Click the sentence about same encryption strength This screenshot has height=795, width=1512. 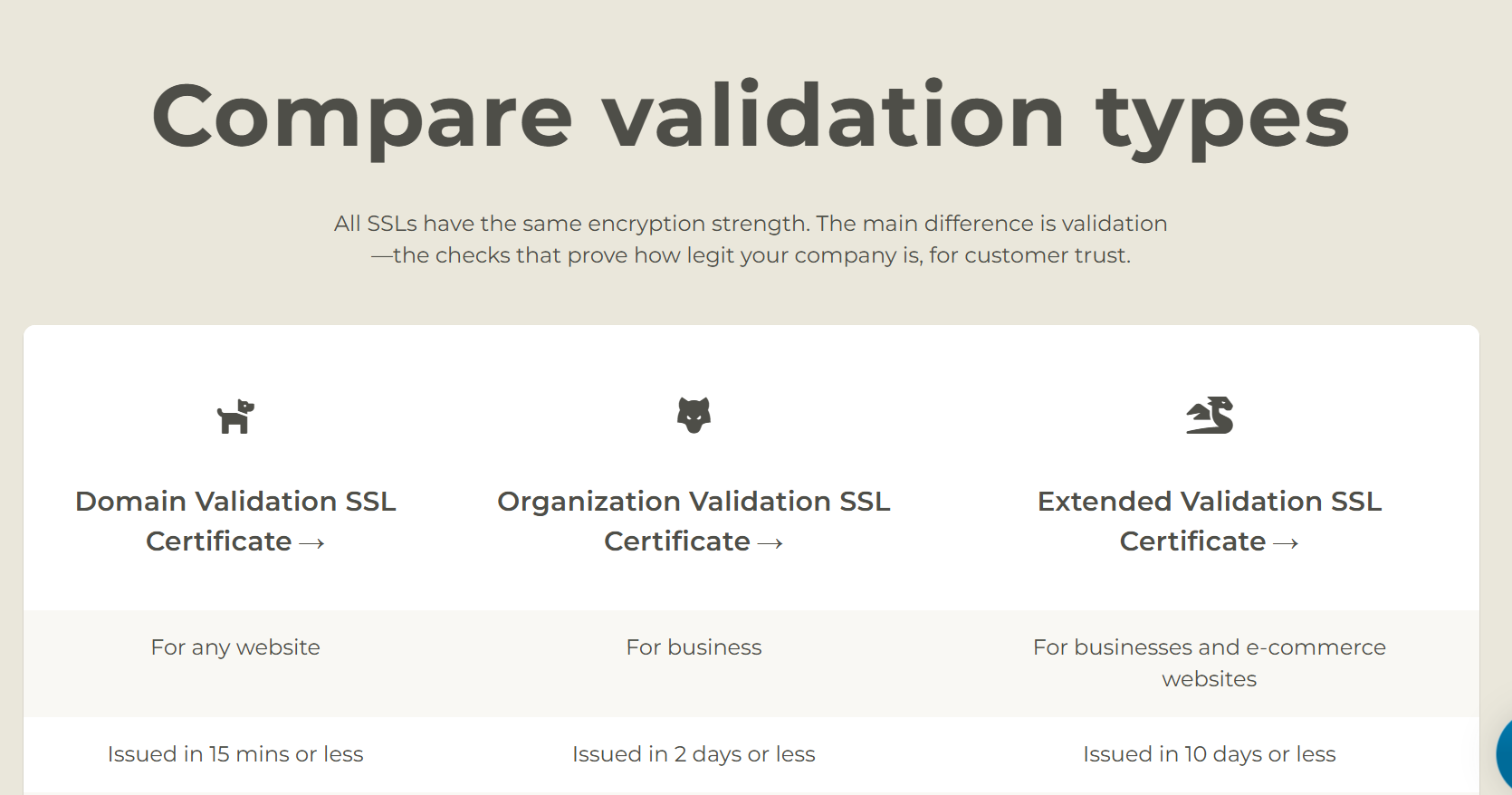point(751,224)
